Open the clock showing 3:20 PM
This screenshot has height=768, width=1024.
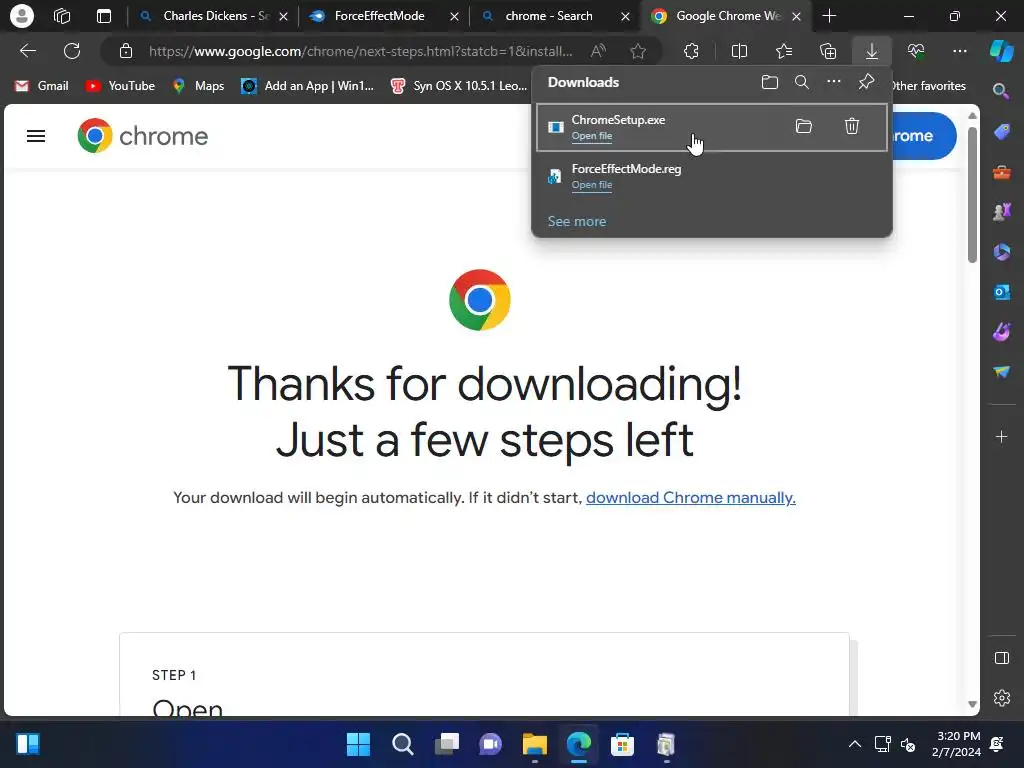coord(956,744)
